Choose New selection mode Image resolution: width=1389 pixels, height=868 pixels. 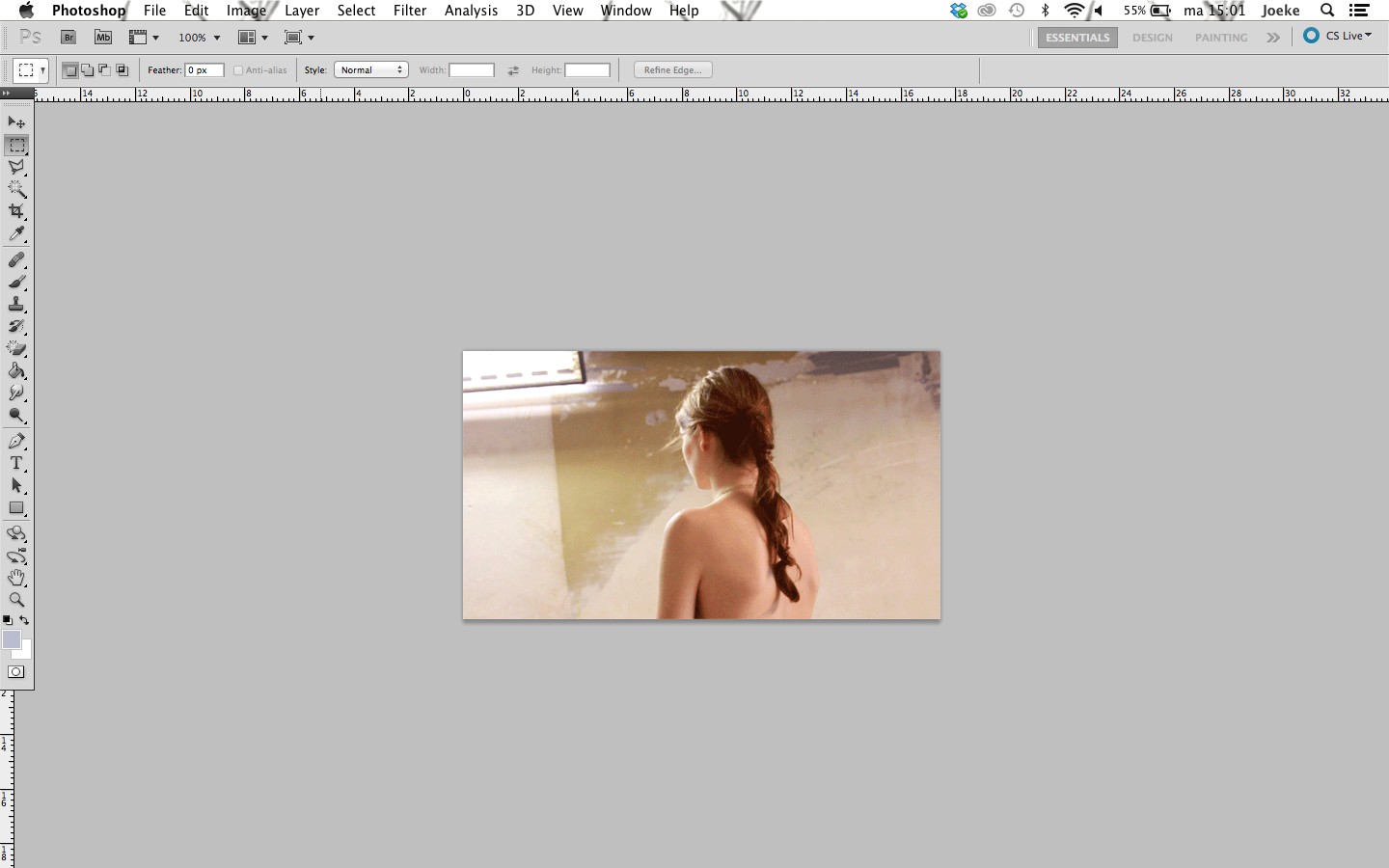click(x=69, y=70)
